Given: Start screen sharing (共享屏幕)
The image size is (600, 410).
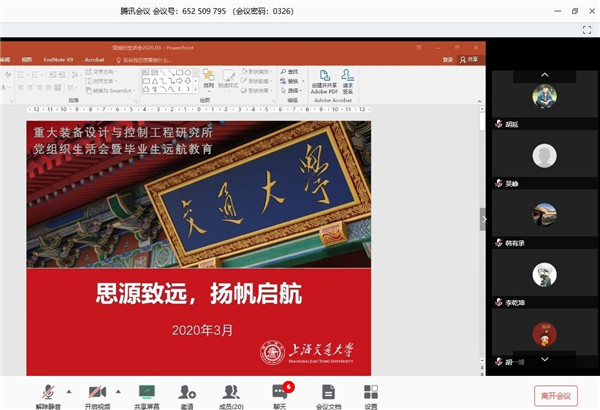Looking at the screenshot, I should point(147,393).
